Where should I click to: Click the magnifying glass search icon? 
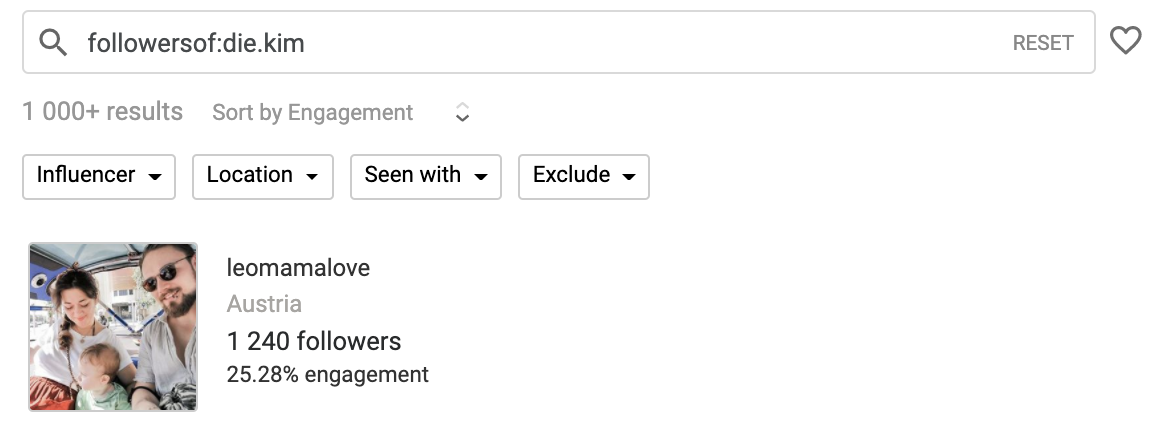point(53,43)
